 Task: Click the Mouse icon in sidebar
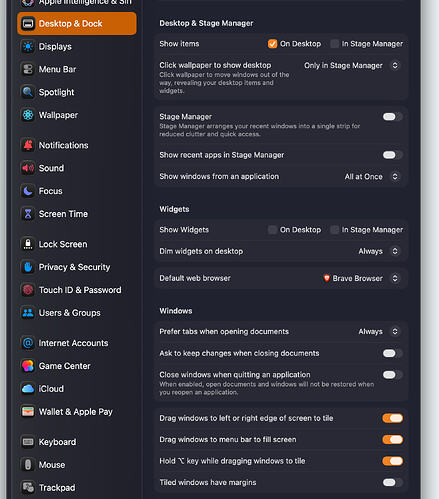click(28, 465)
